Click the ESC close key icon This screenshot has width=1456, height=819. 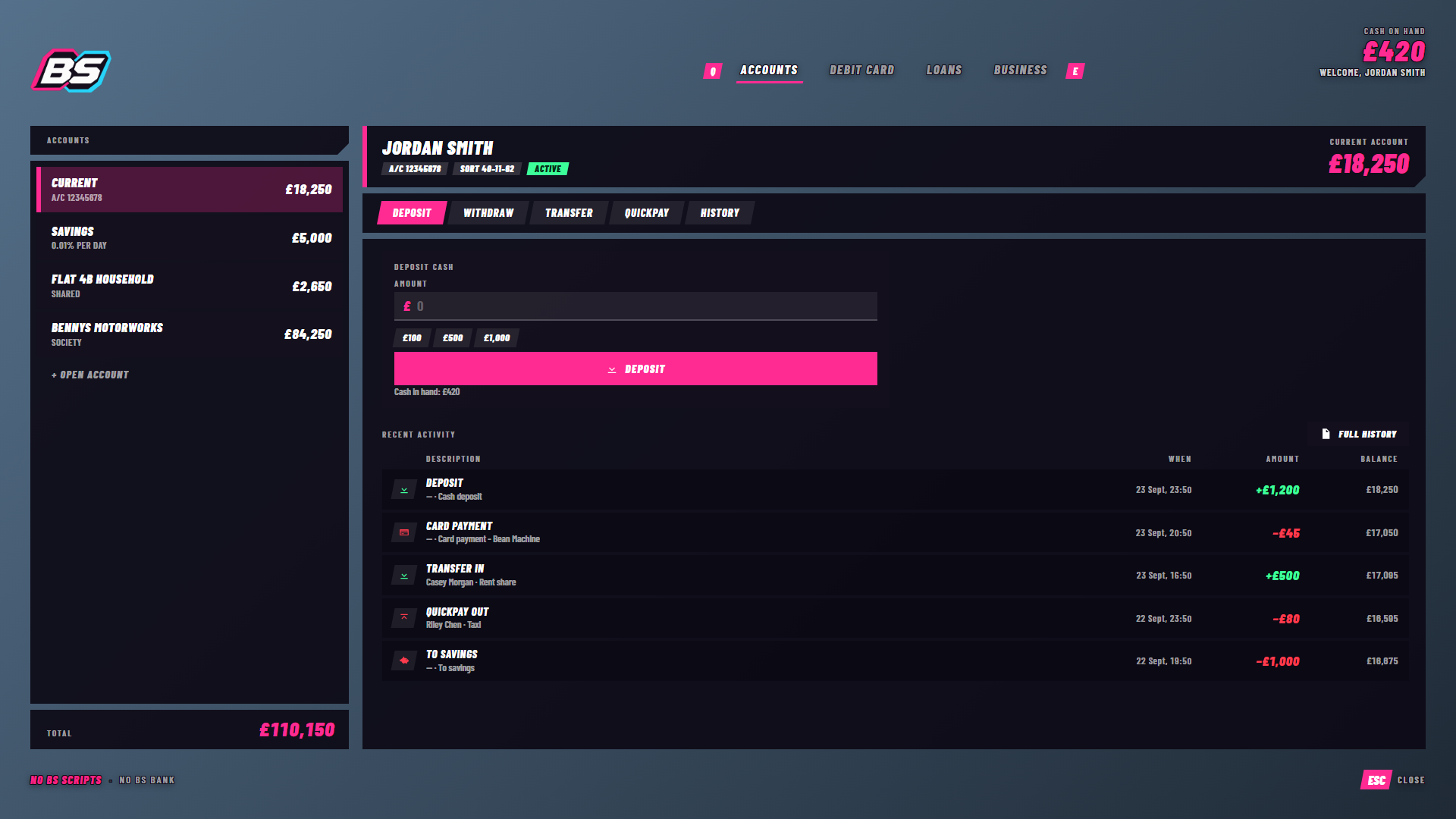1376,780
